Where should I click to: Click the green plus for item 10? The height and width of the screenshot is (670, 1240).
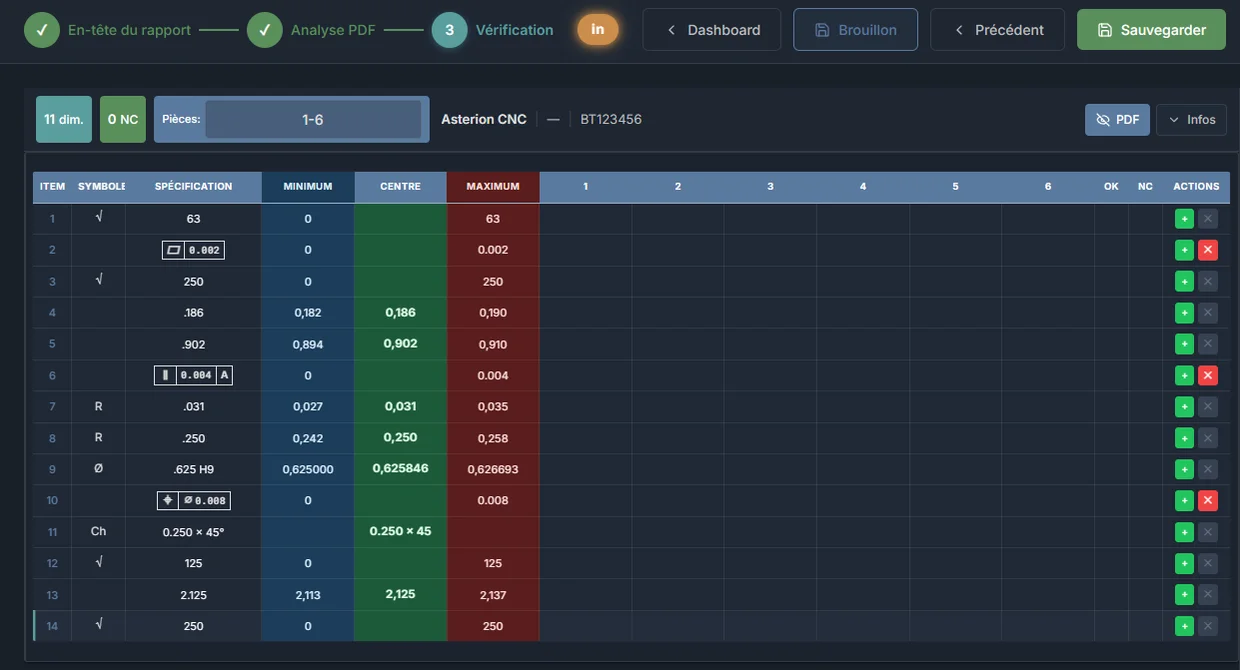pyautogui.click(x=1184, y=500)
